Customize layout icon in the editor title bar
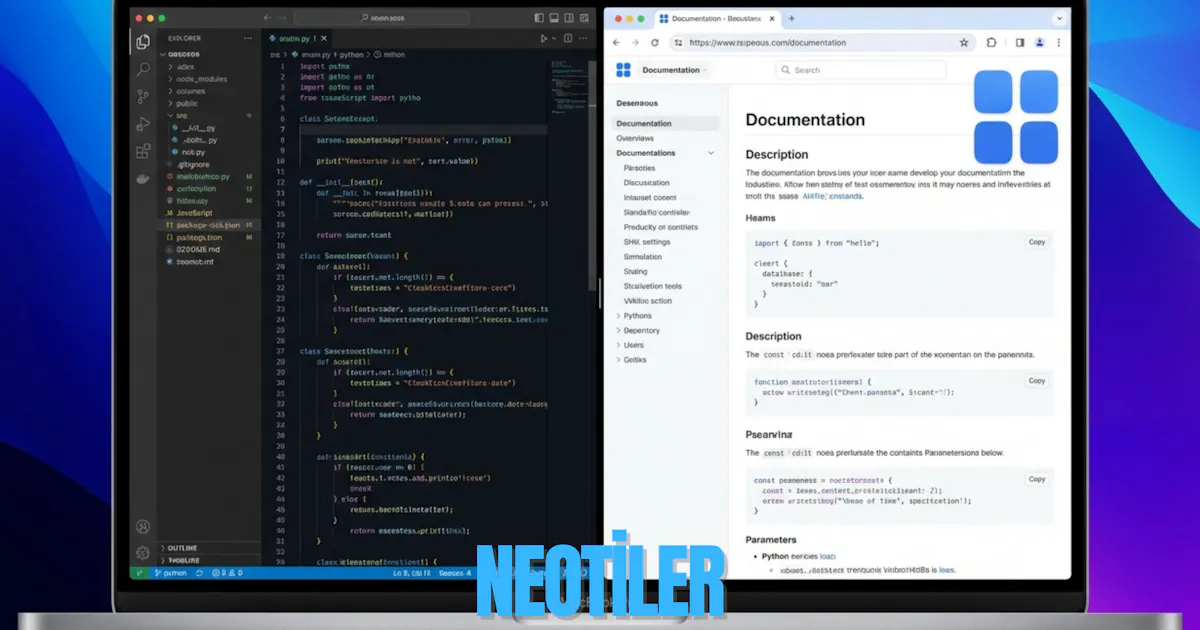The height and width of the screenshot is (630, 1200). point(586,18)
